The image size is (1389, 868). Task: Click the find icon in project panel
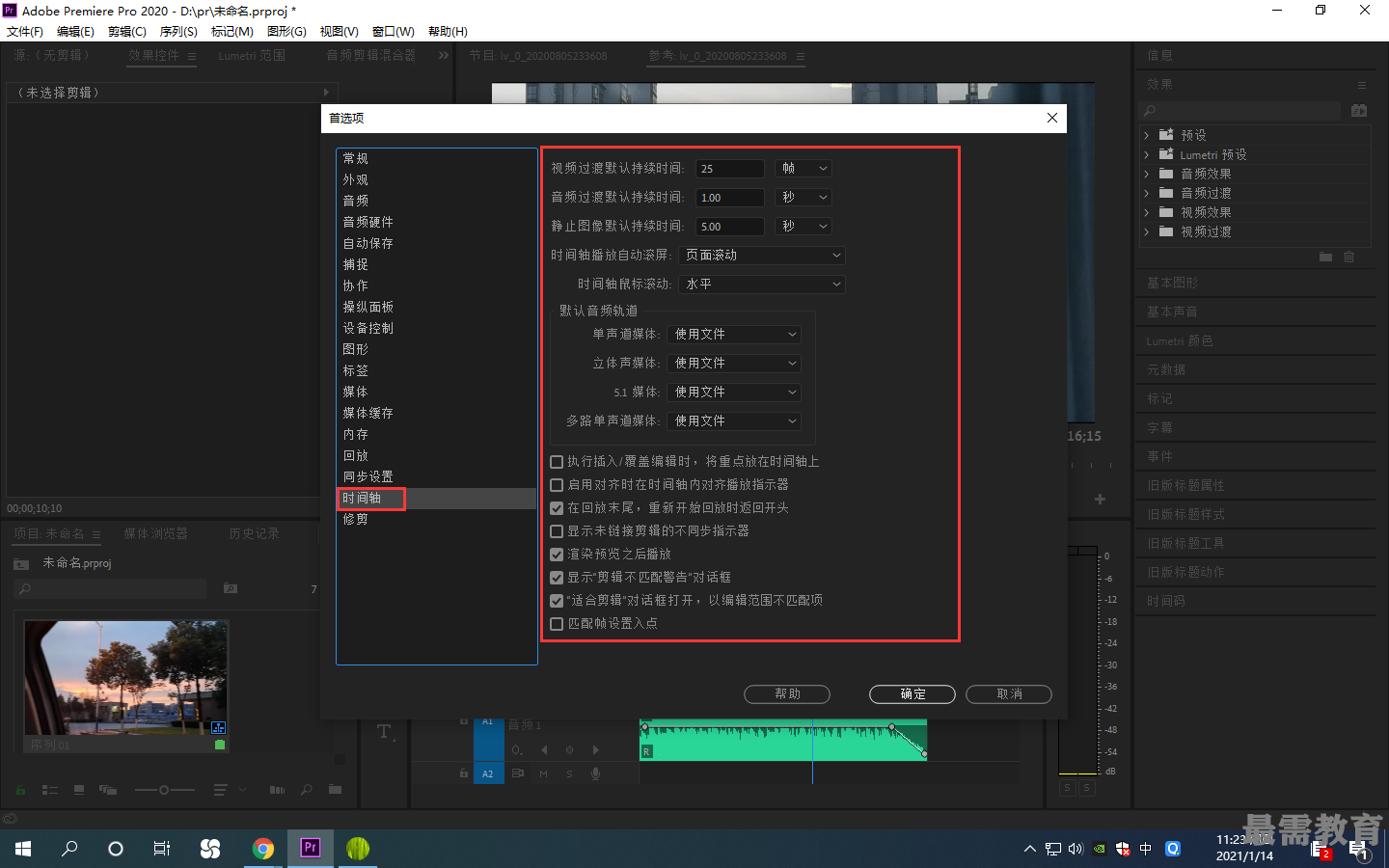point(307,790)
